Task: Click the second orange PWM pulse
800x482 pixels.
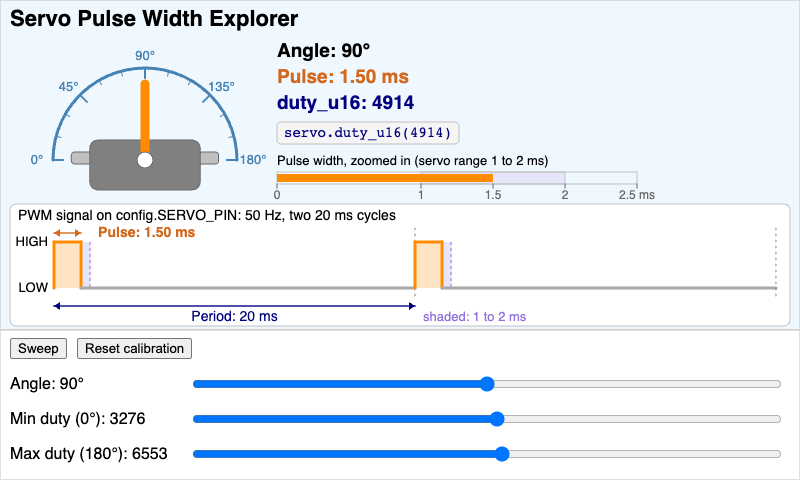Action: click(428, 265)
